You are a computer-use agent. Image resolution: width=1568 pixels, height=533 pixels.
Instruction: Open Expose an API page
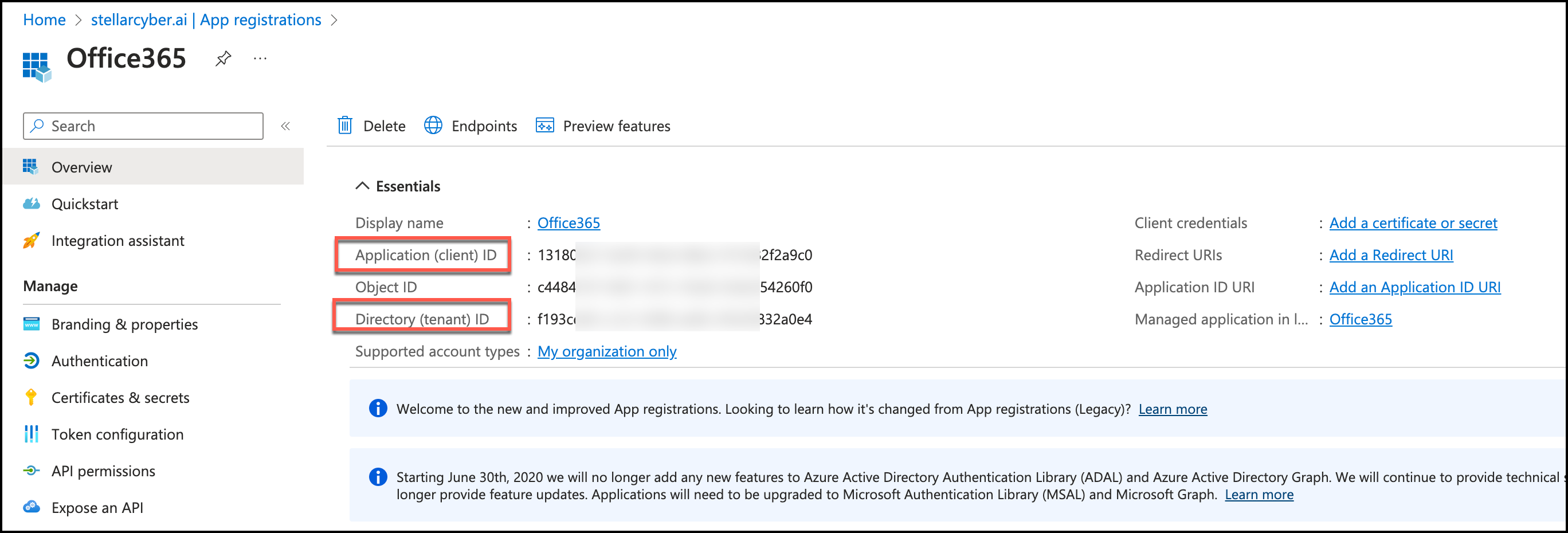[x=97, y=507]
